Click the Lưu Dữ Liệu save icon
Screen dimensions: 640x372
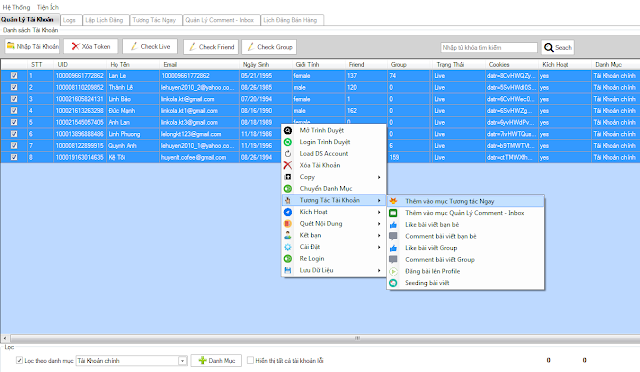(x=288, y=270)
